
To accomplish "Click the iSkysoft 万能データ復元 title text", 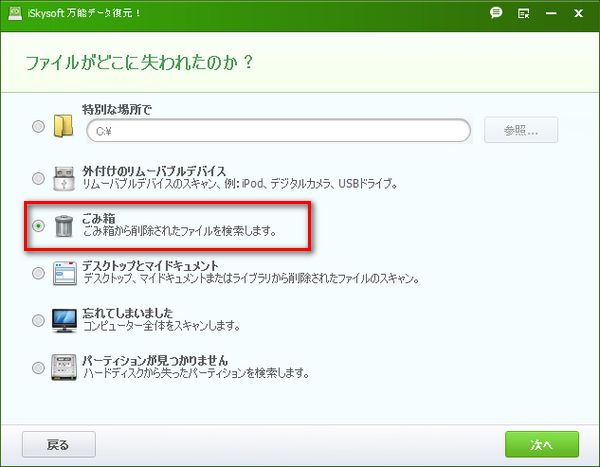I will [x=84, y=13].
